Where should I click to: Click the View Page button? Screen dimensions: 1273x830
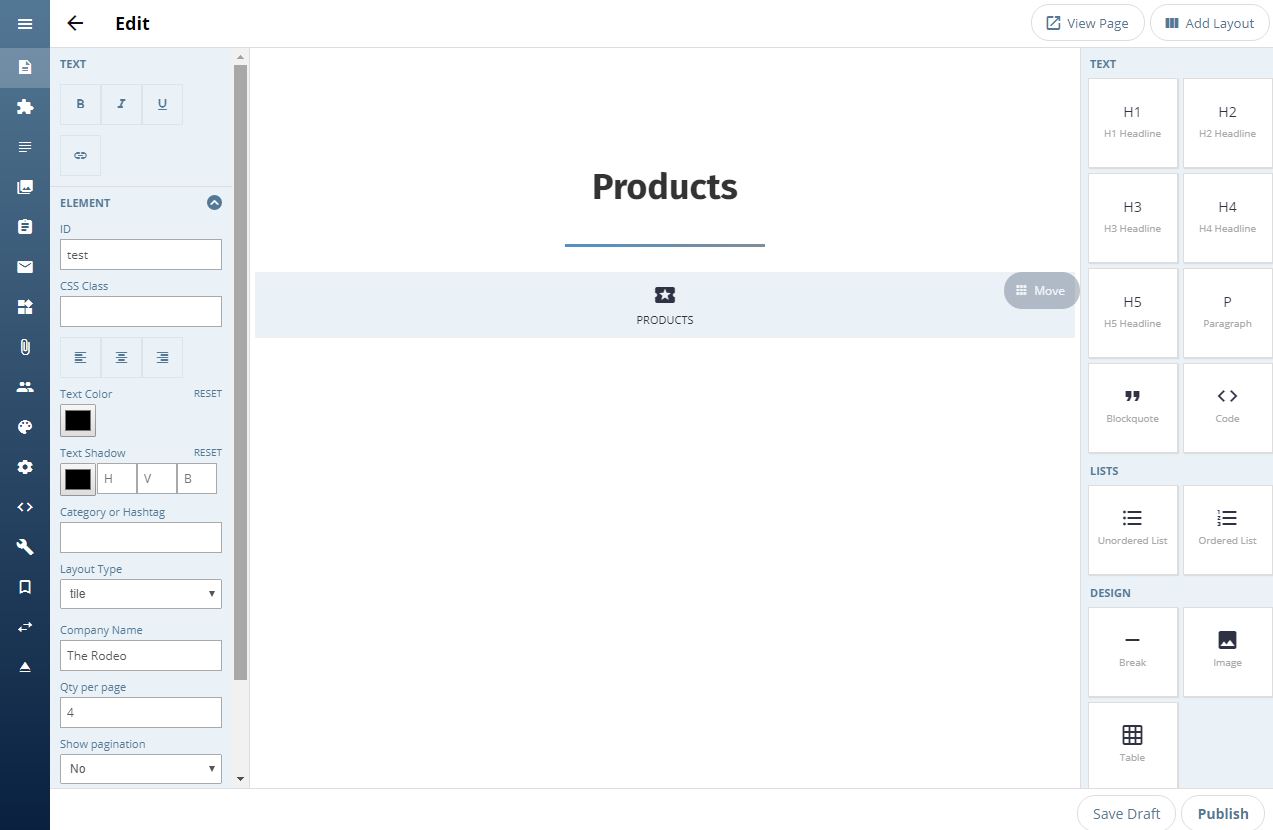[1087, 23]
